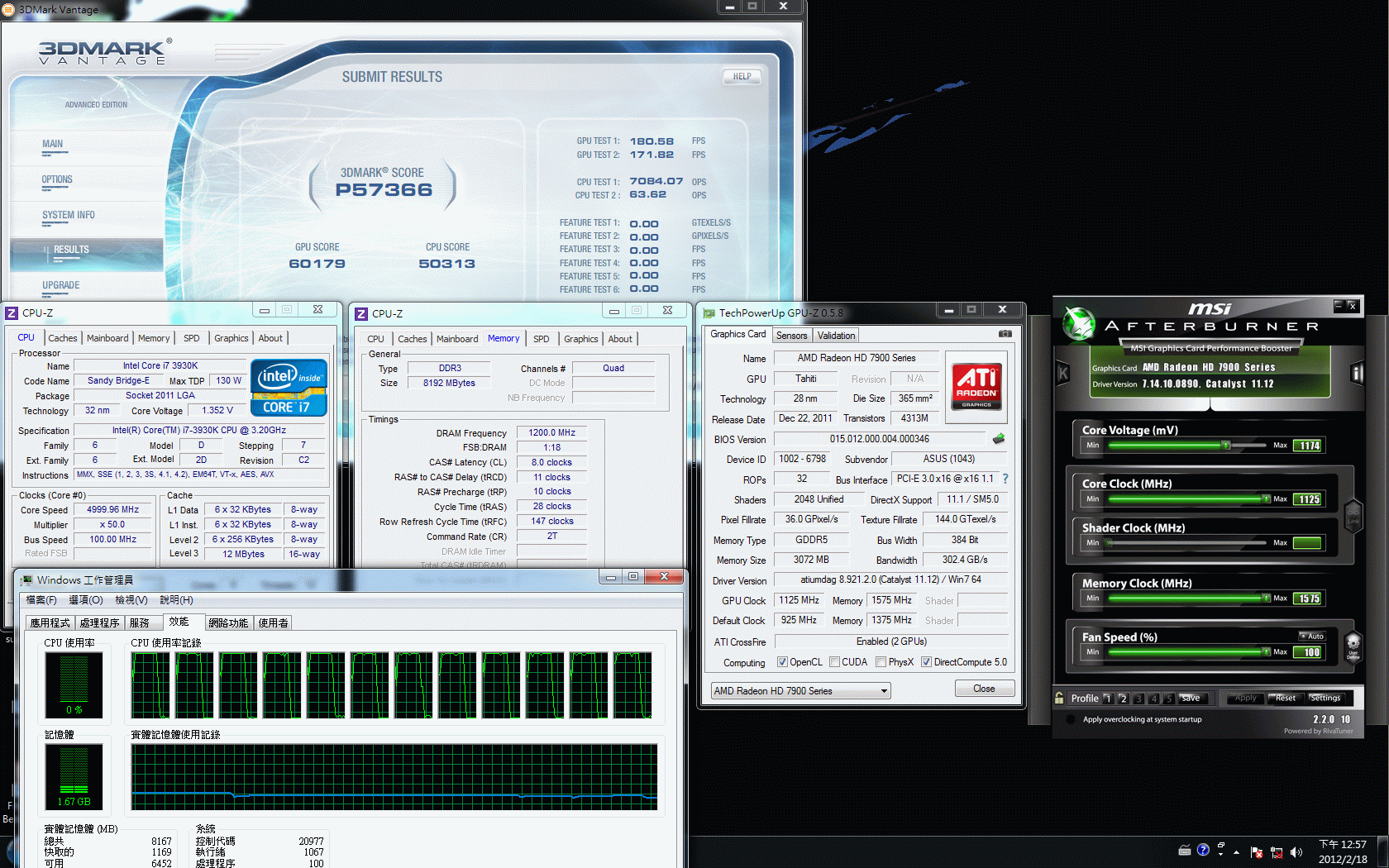Toggle the PhysX checkbox in GPU-Z
Screen dimensions: 1389x868
click(x=881, y=662)
